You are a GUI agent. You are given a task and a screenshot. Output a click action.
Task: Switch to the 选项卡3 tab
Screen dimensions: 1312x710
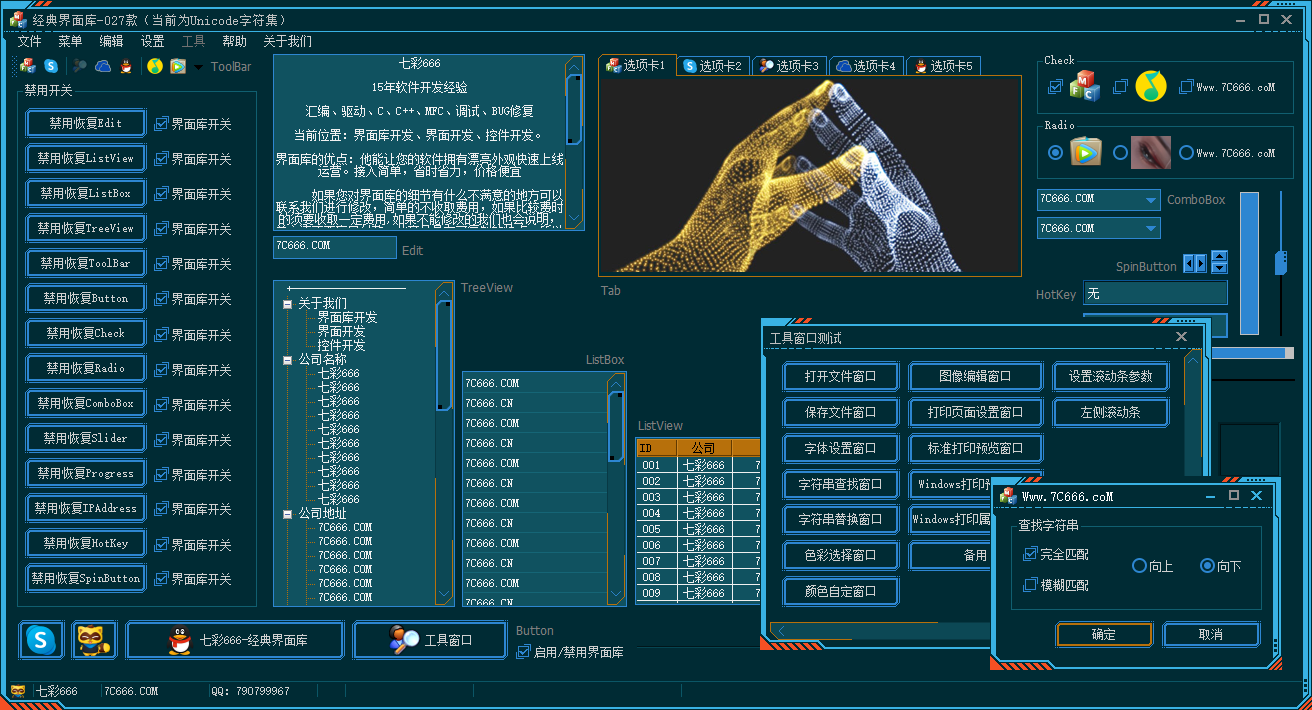[789, 66]
